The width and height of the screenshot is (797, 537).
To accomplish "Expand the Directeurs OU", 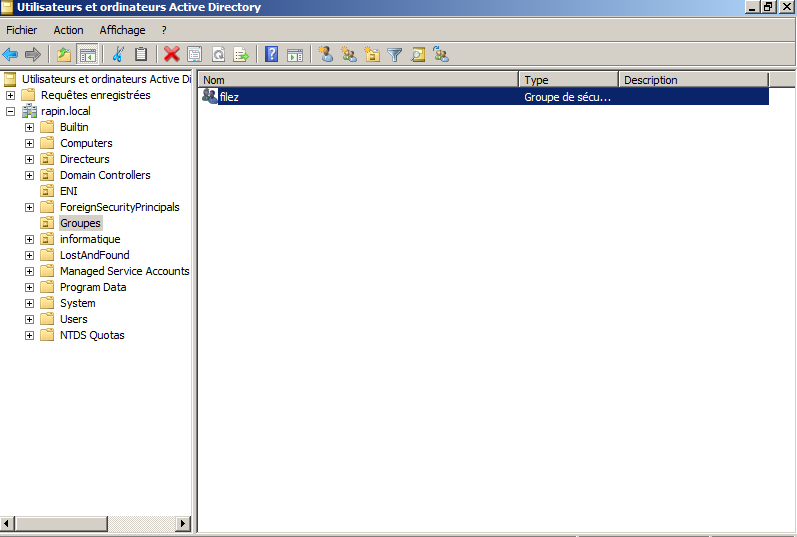I will click(29, 159).
